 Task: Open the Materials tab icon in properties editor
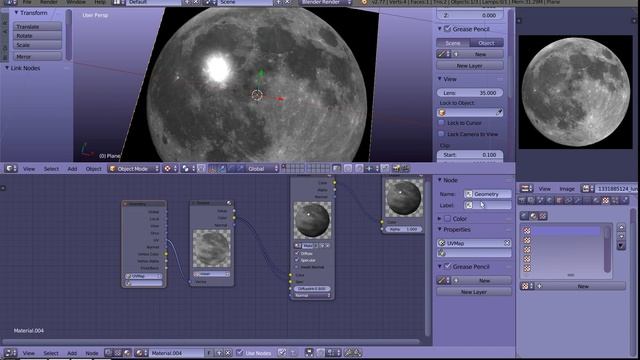tap(596, 200)
